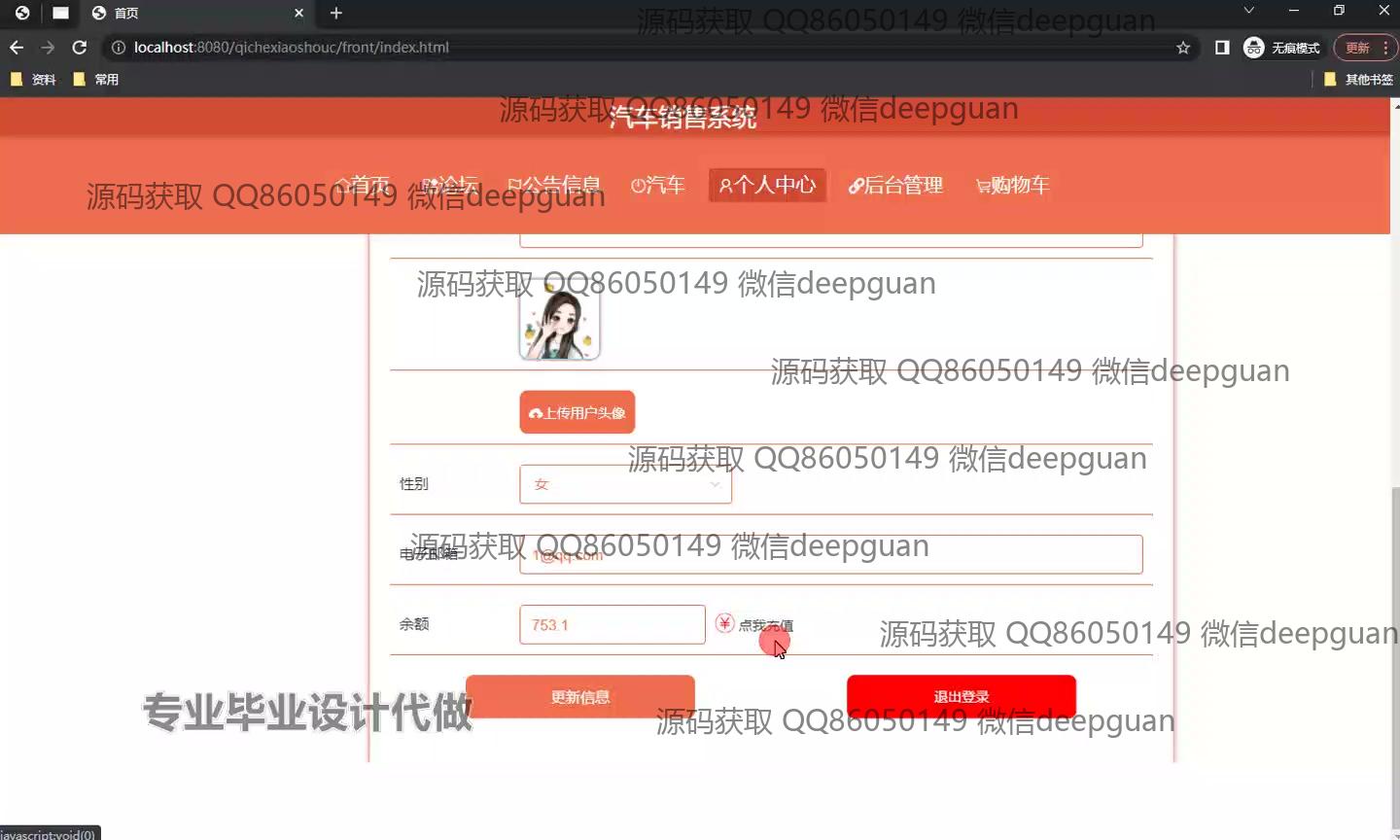Image resolution: width=1400 pixels, height=840 pixels.
Task: Click the user avatar thumbnail
Action: (559, 322)
